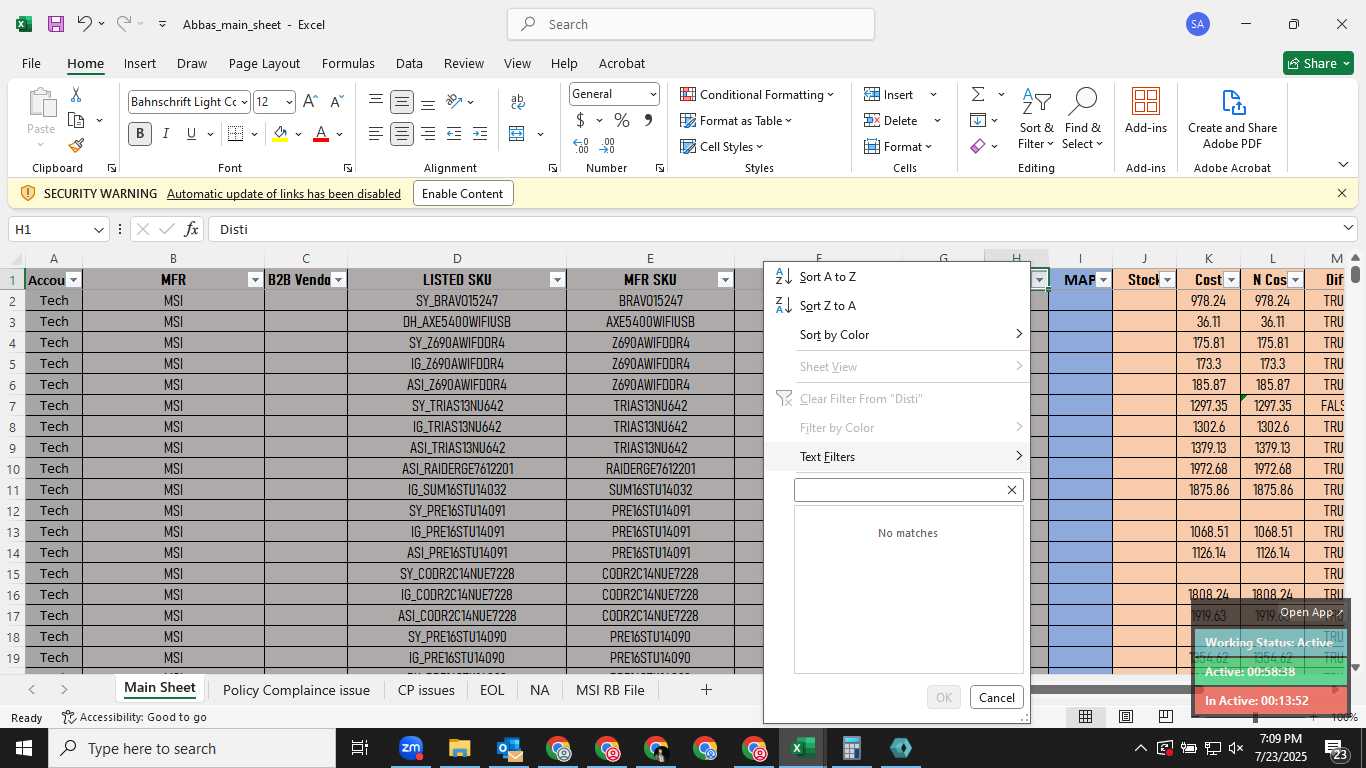Switch to Normal view in status bar

click(1085, 716)
